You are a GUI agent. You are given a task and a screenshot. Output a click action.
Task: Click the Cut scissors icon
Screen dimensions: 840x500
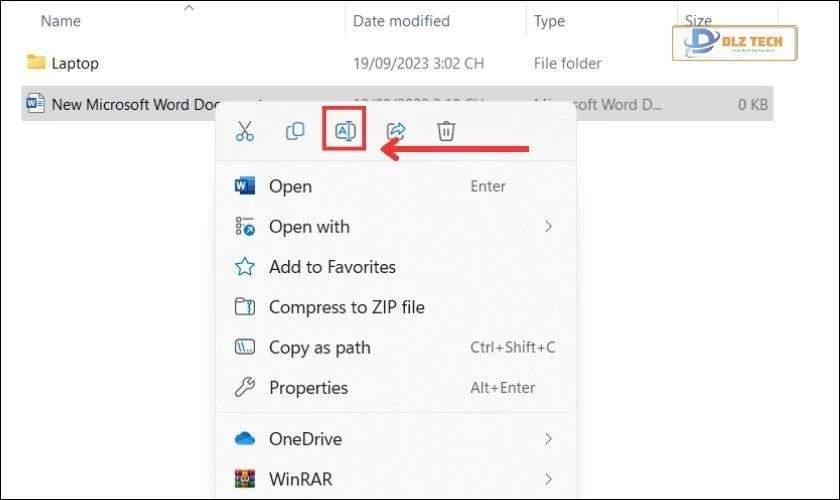click(x=245, y=131)
